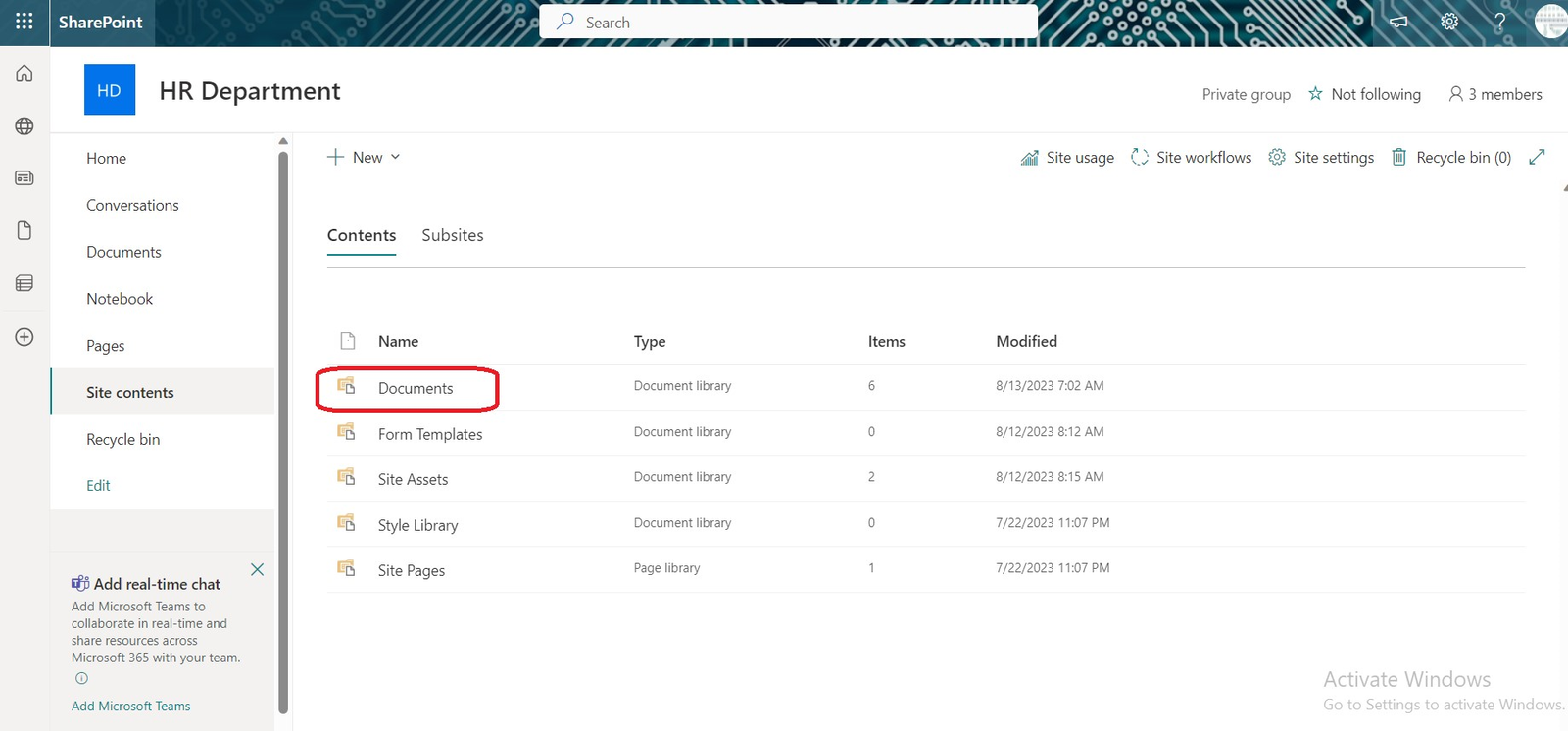1568x731 pixels.
Task: Open the settings gear in header
Action: (1449, 22)
